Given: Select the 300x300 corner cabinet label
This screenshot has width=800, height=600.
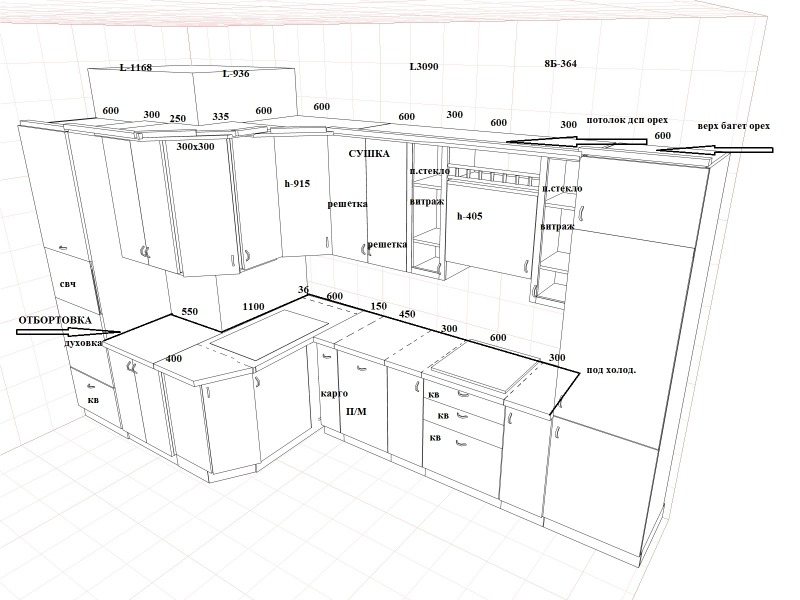Looking at the screenshot, I should (x=195, y=146).
